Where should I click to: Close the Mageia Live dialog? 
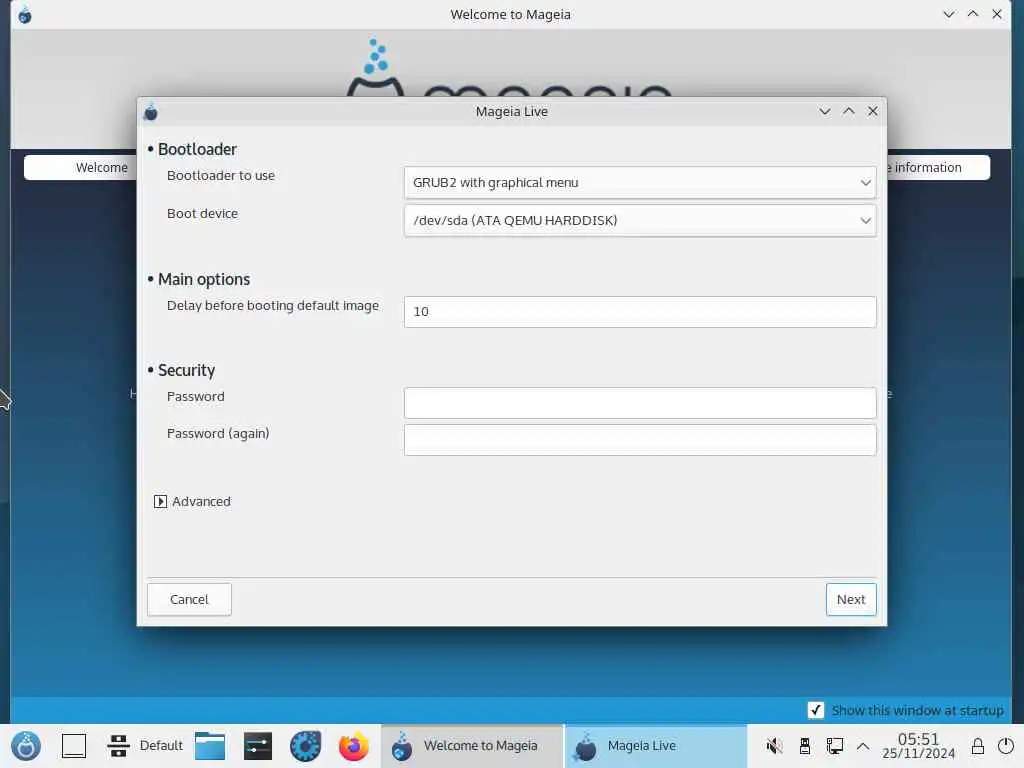(872, 112)
